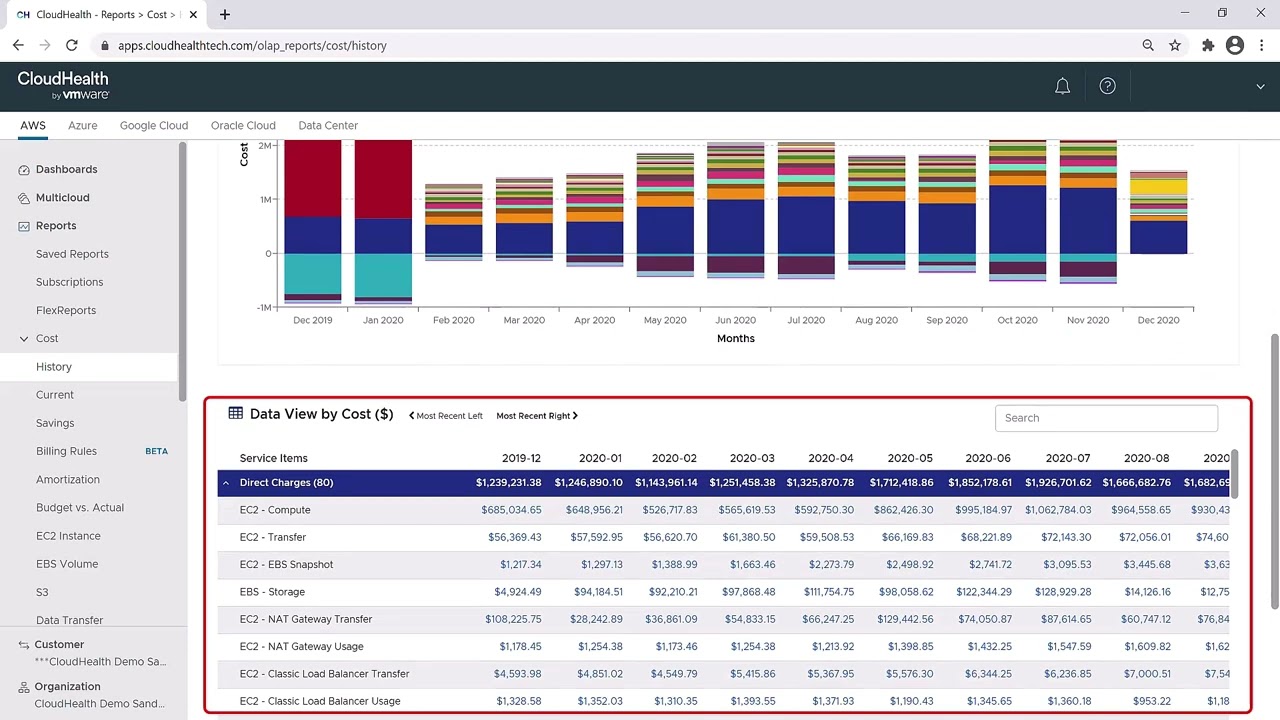Switch to the Oracle Cloud tab
Viewport: 1280px width, 720px height.
click(243, 125)
